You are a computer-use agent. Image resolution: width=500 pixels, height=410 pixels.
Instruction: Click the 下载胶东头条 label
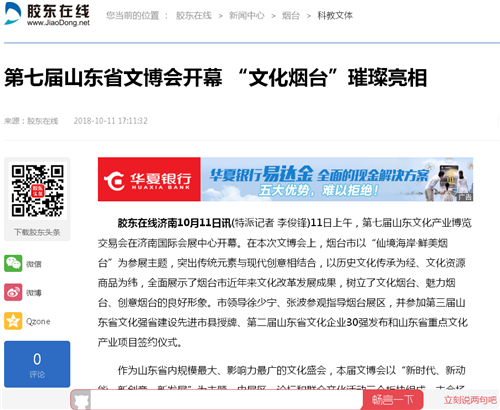click(x=37, y=232)
